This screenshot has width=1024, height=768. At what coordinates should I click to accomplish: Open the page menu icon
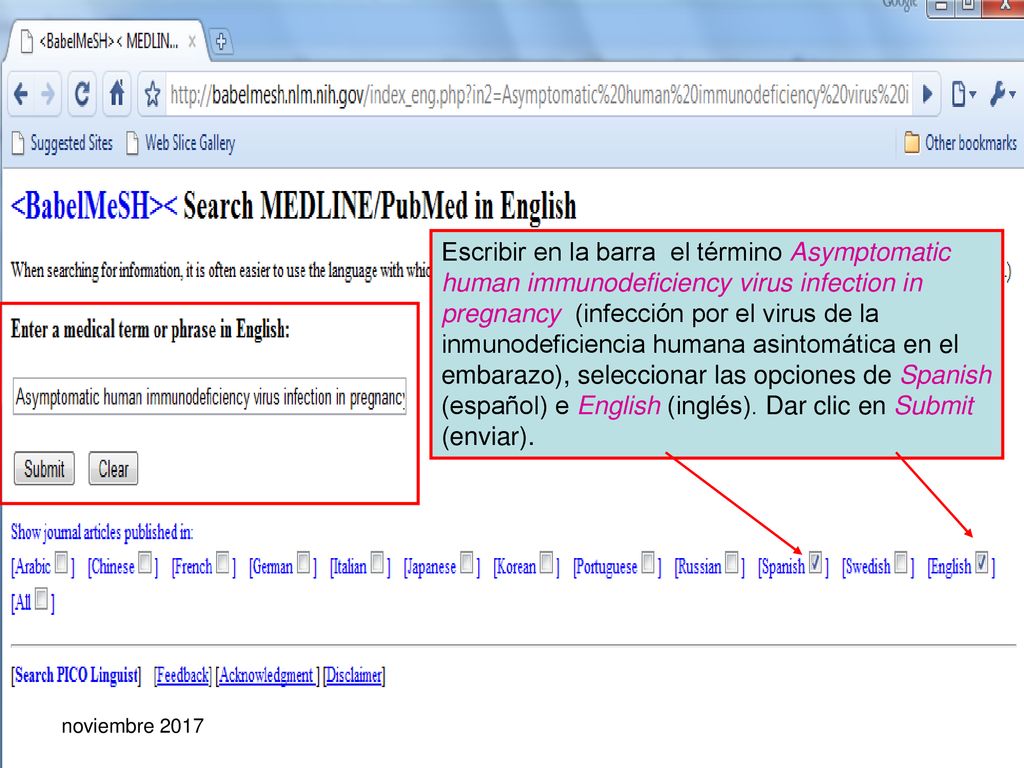[x=963, y=95]
